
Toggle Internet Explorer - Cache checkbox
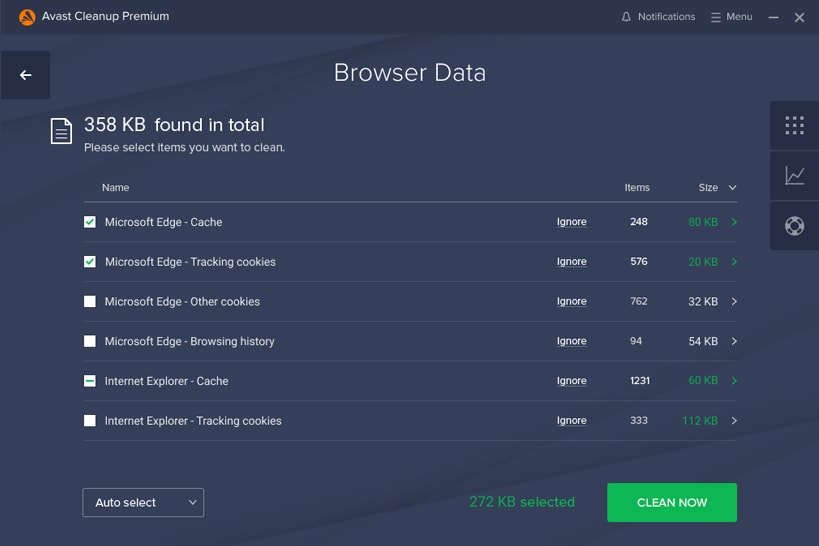point(90,381)
